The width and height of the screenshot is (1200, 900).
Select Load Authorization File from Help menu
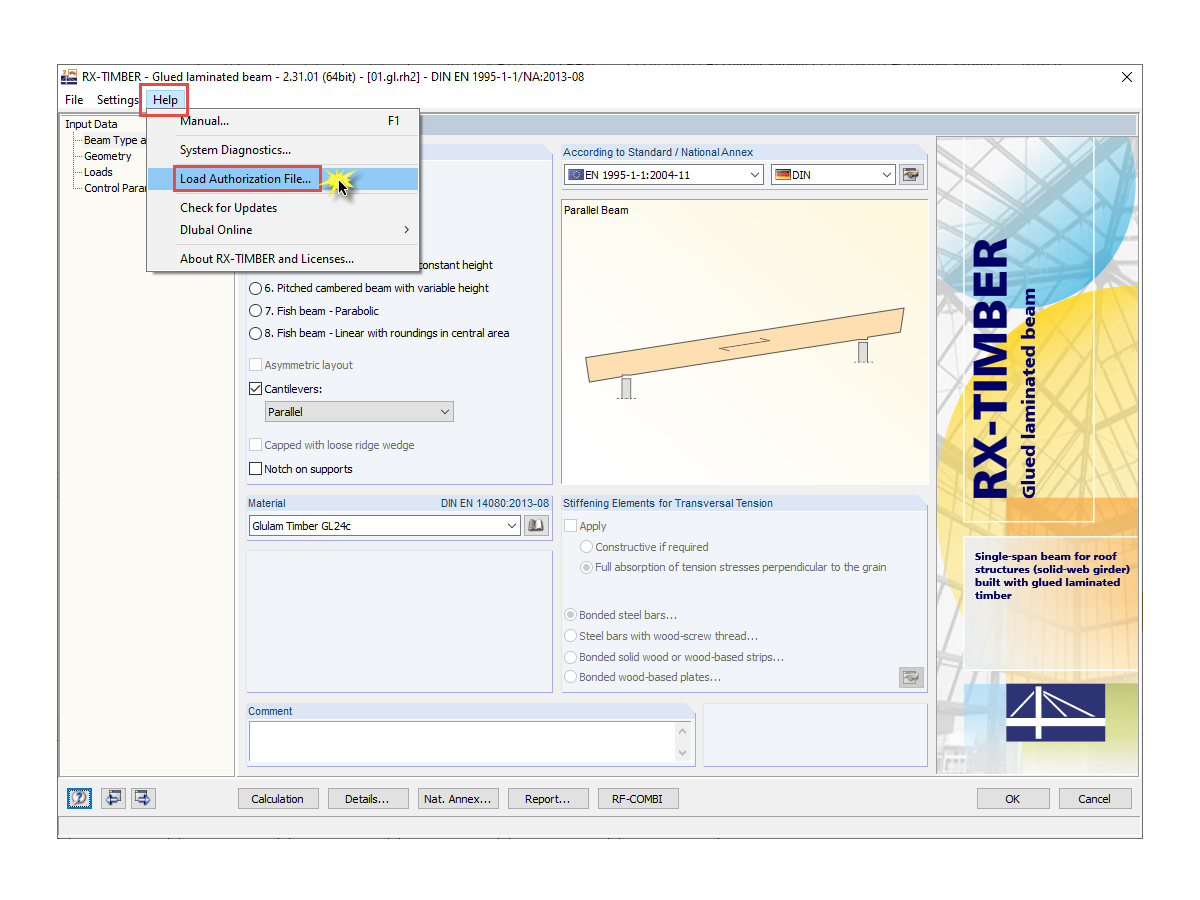[x=246, y=178]
